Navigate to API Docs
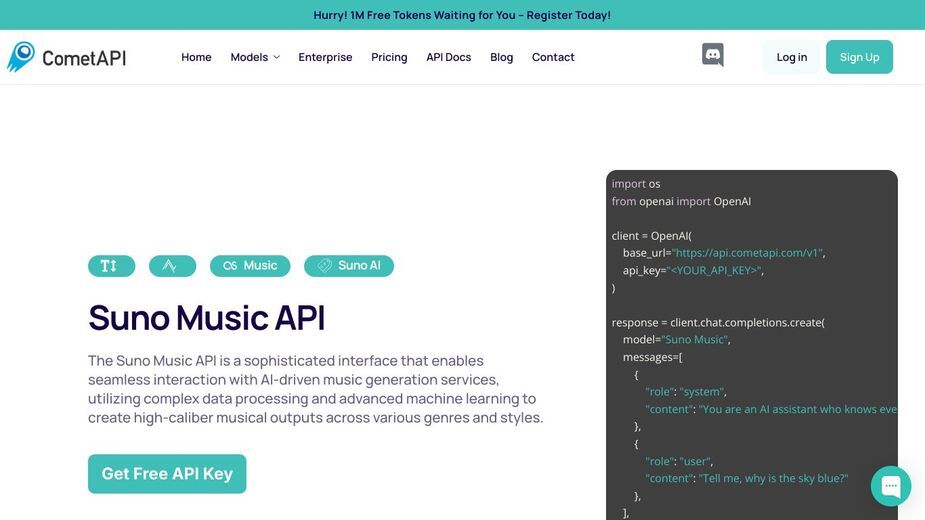Image resolution: width=925 pixels, height=520 pixels. (x=448, y=57)
